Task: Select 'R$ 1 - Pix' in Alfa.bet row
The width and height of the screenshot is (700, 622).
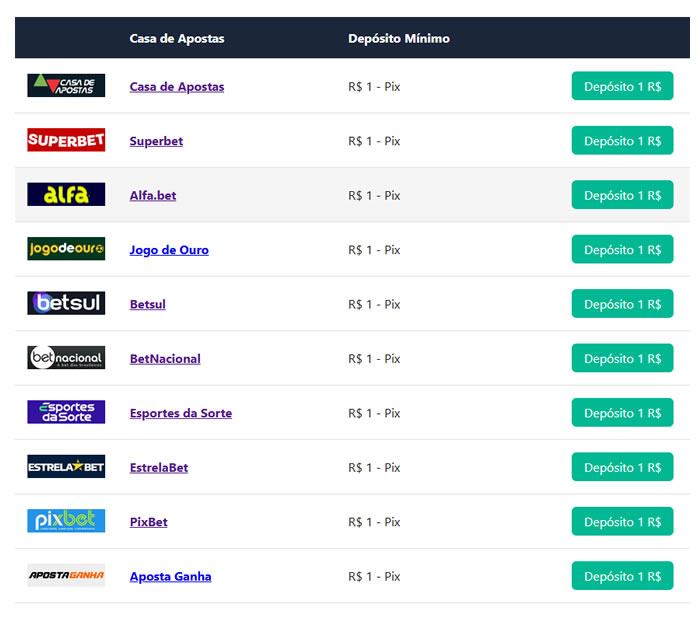Action: pos(374,196)
